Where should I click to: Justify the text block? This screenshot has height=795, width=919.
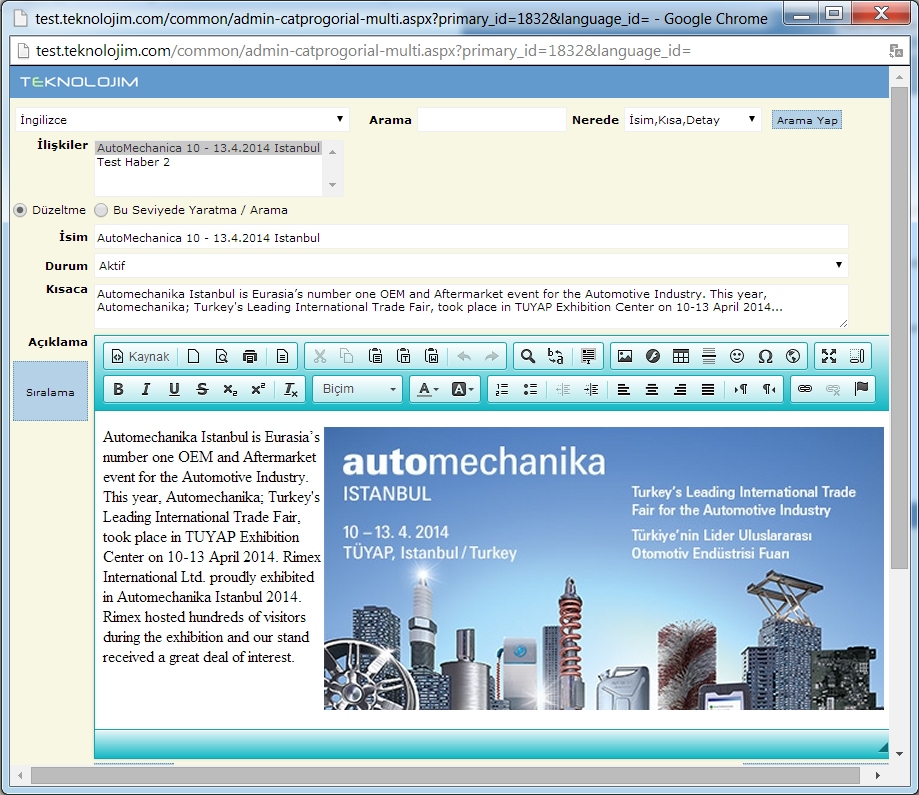coord(708,389)
